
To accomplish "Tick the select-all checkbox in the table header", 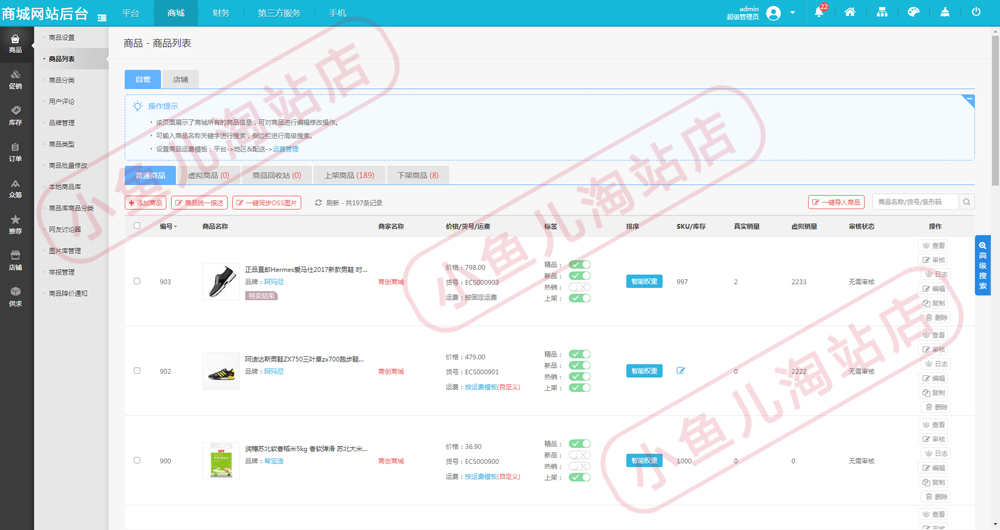I will coord(137,226).
